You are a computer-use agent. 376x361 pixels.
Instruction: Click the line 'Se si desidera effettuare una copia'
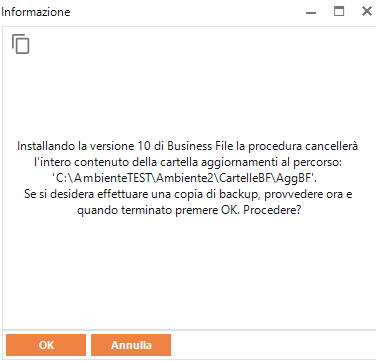click(188, 194)
